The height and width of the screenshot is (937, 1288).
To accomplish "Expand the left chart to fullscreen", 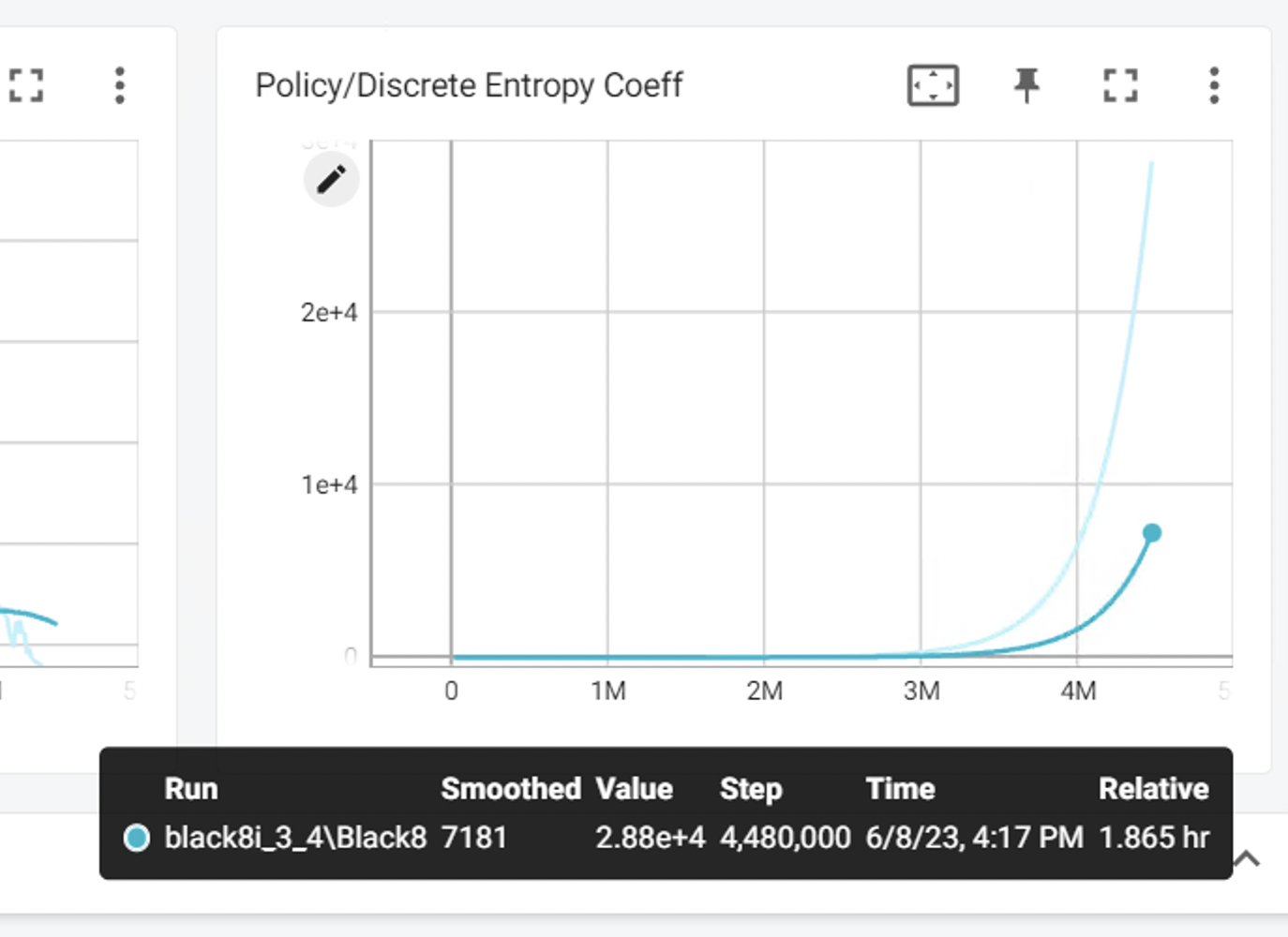I will 26,85.
